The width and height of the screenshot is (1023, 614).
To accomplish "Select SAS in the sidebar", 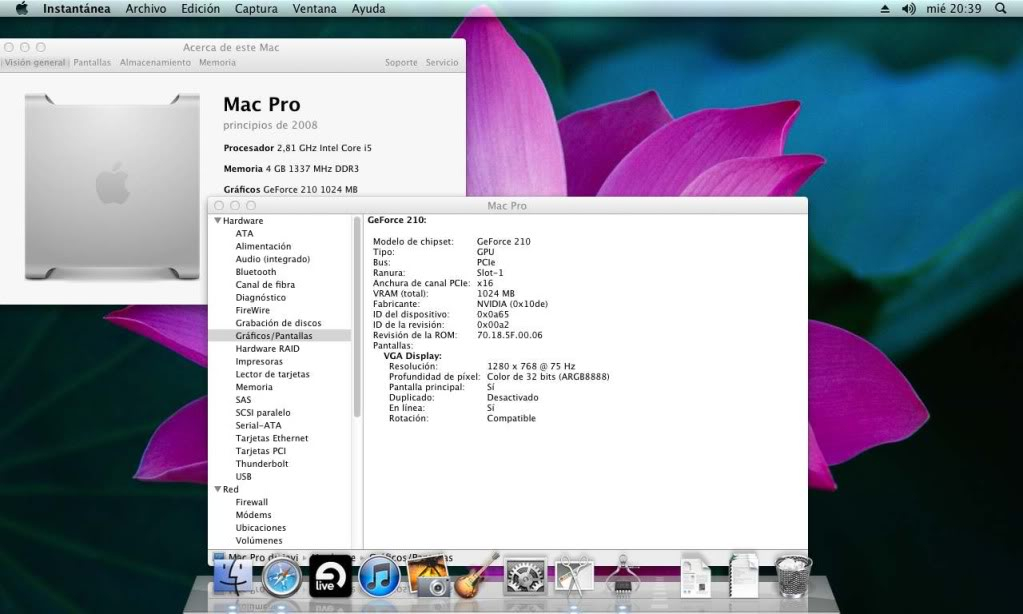I will point(243,399).
